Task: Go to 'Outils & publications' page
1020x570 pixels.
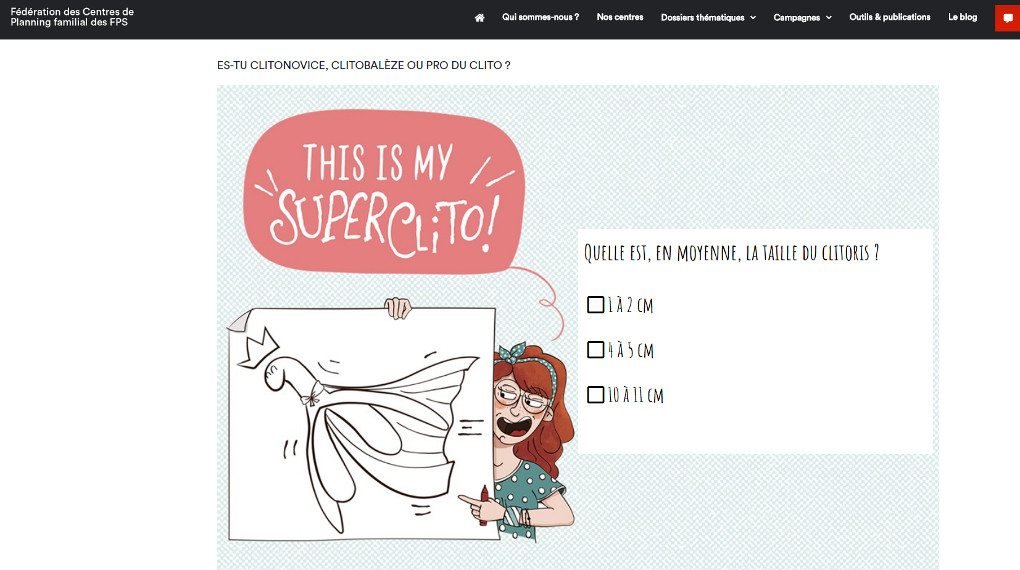Action: click(x=889, y=17)
